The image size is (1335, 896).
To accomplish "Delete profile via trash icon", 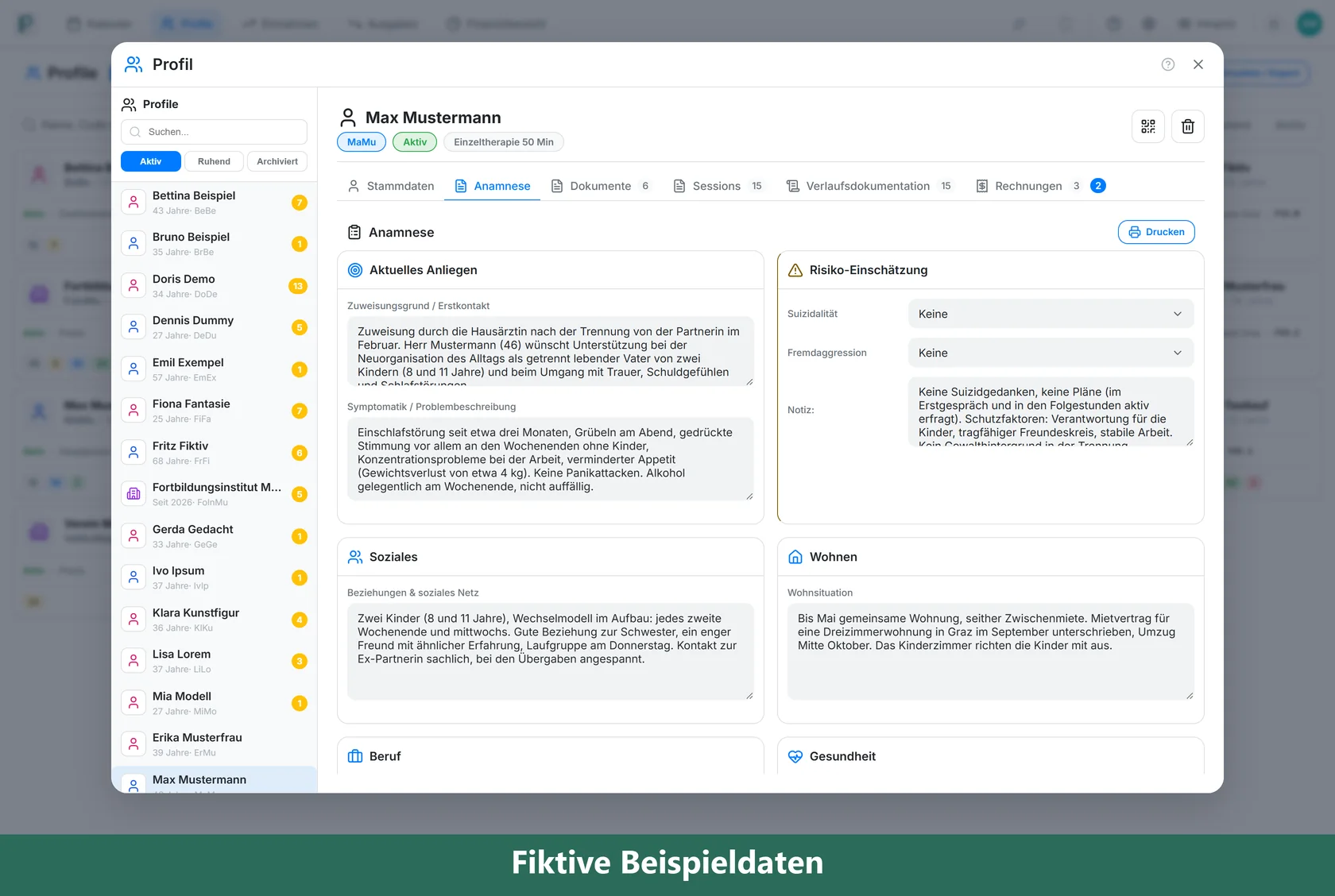I will point(1188,126).
